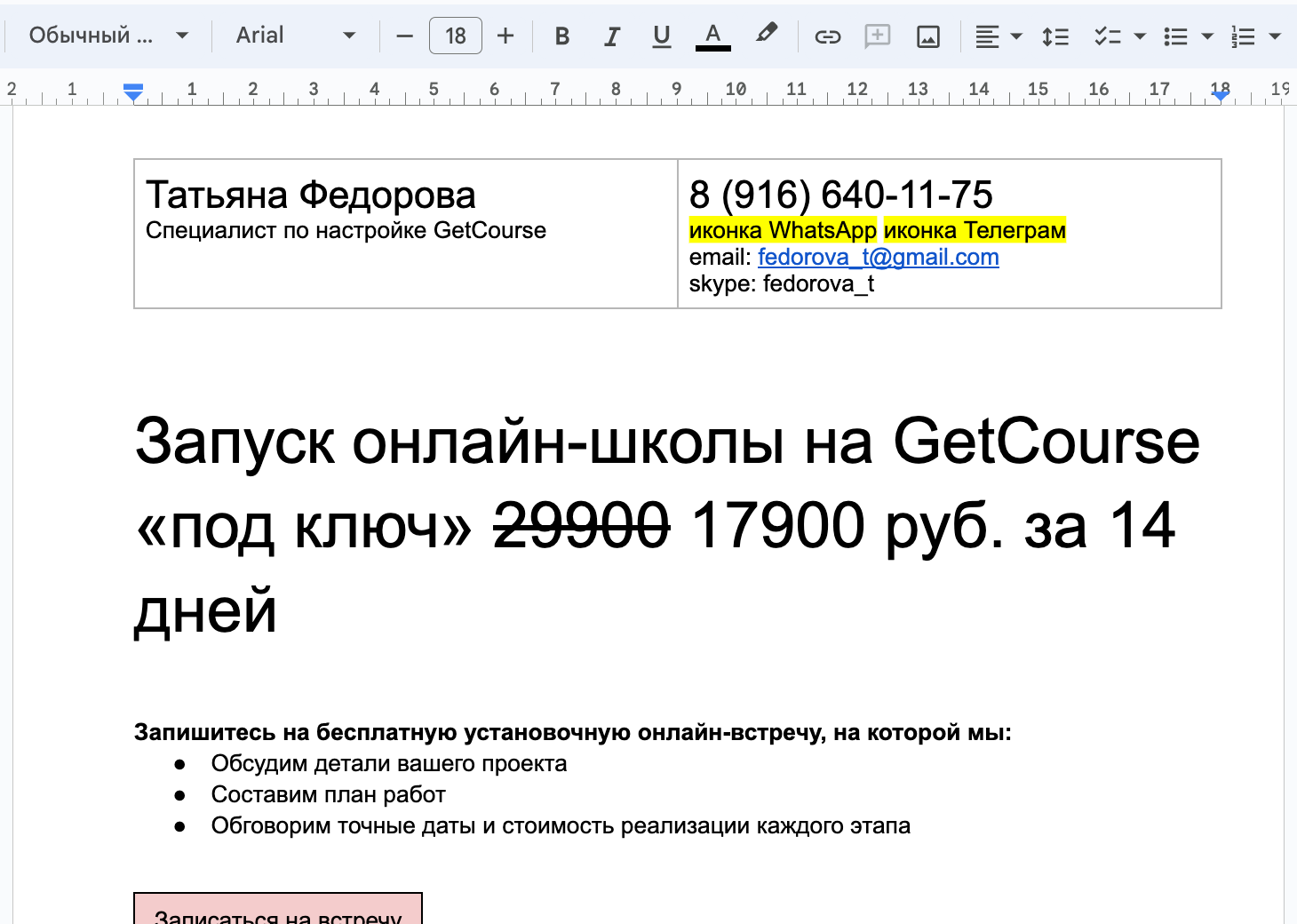Viewport: 1297px width, 924px height.
Task: Open the Arial font family dropdown
Action: 296,36
